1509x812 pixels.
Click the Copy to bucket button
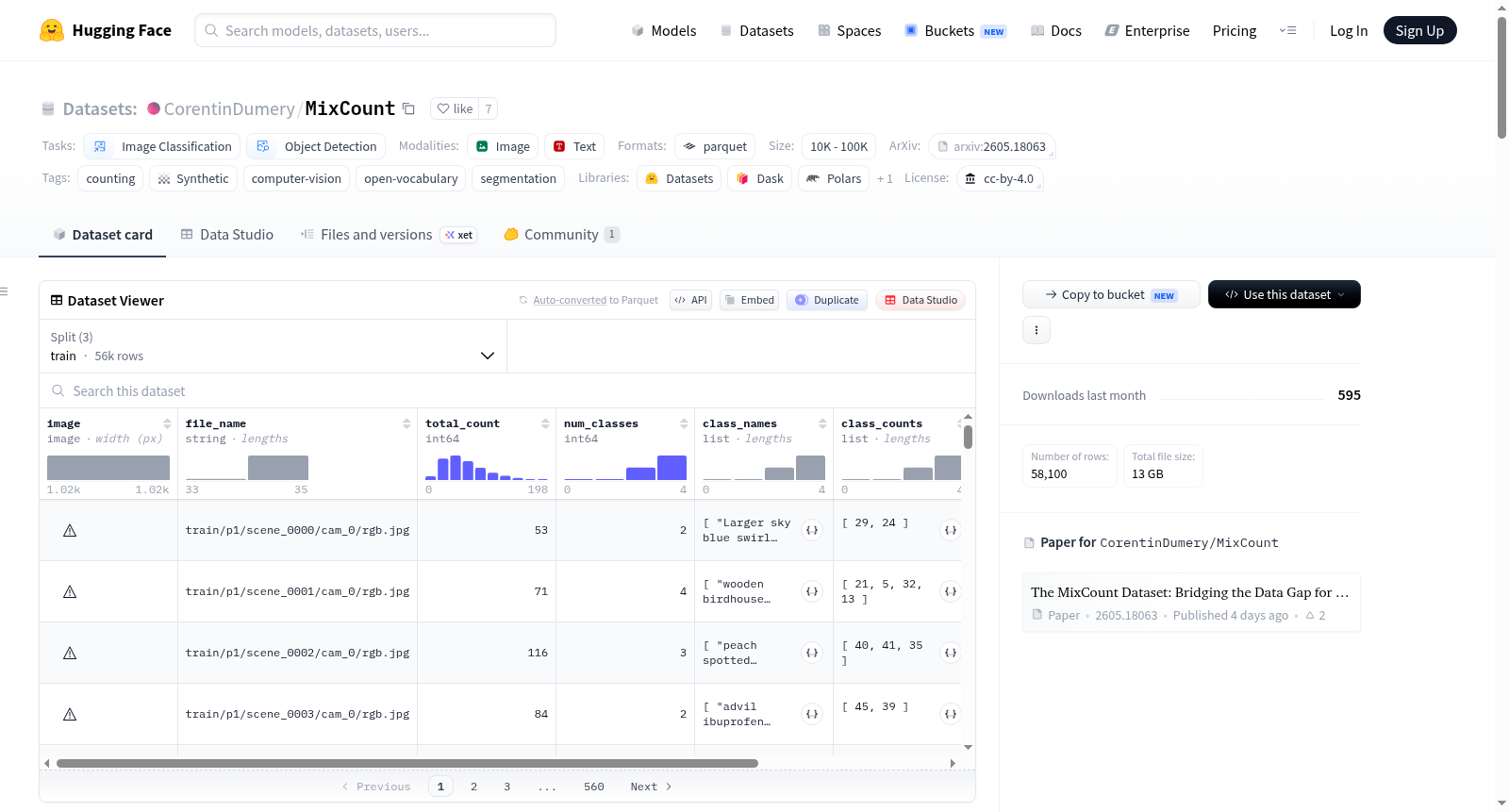[x=1111, y=294]
